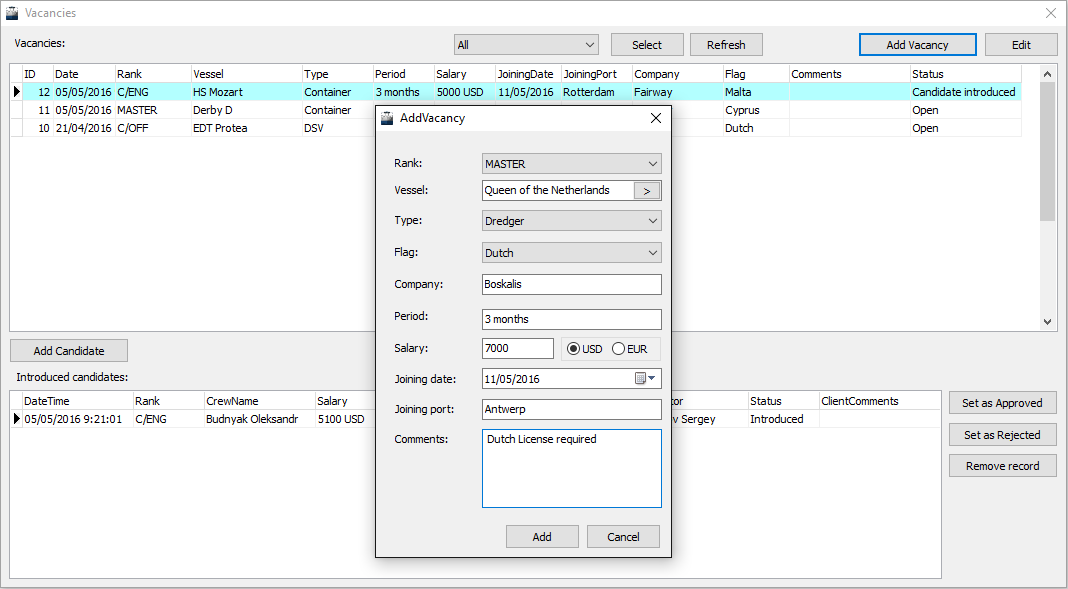This screenshot has width=1068, height=589.
Task: Open the Joining date calendar picker icon
Action: pyautogui.click(x=644, y=379)
